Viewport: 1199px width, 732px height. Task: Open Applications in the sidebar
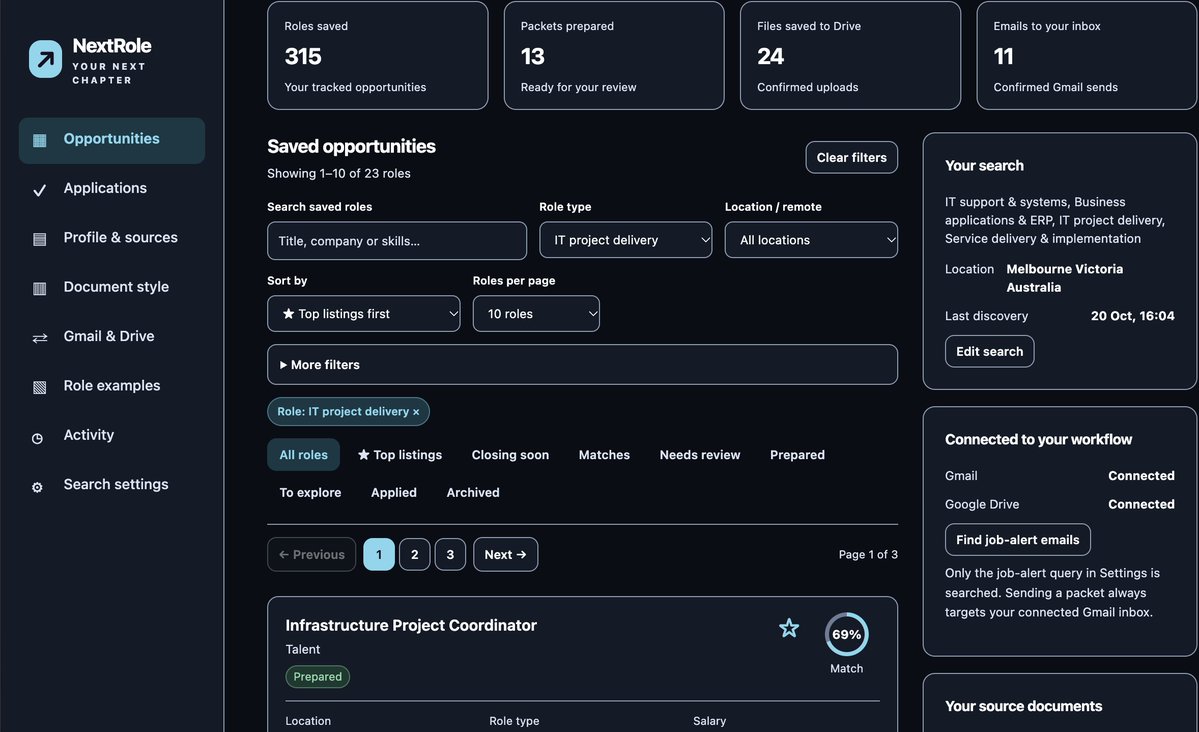point(112,189)
